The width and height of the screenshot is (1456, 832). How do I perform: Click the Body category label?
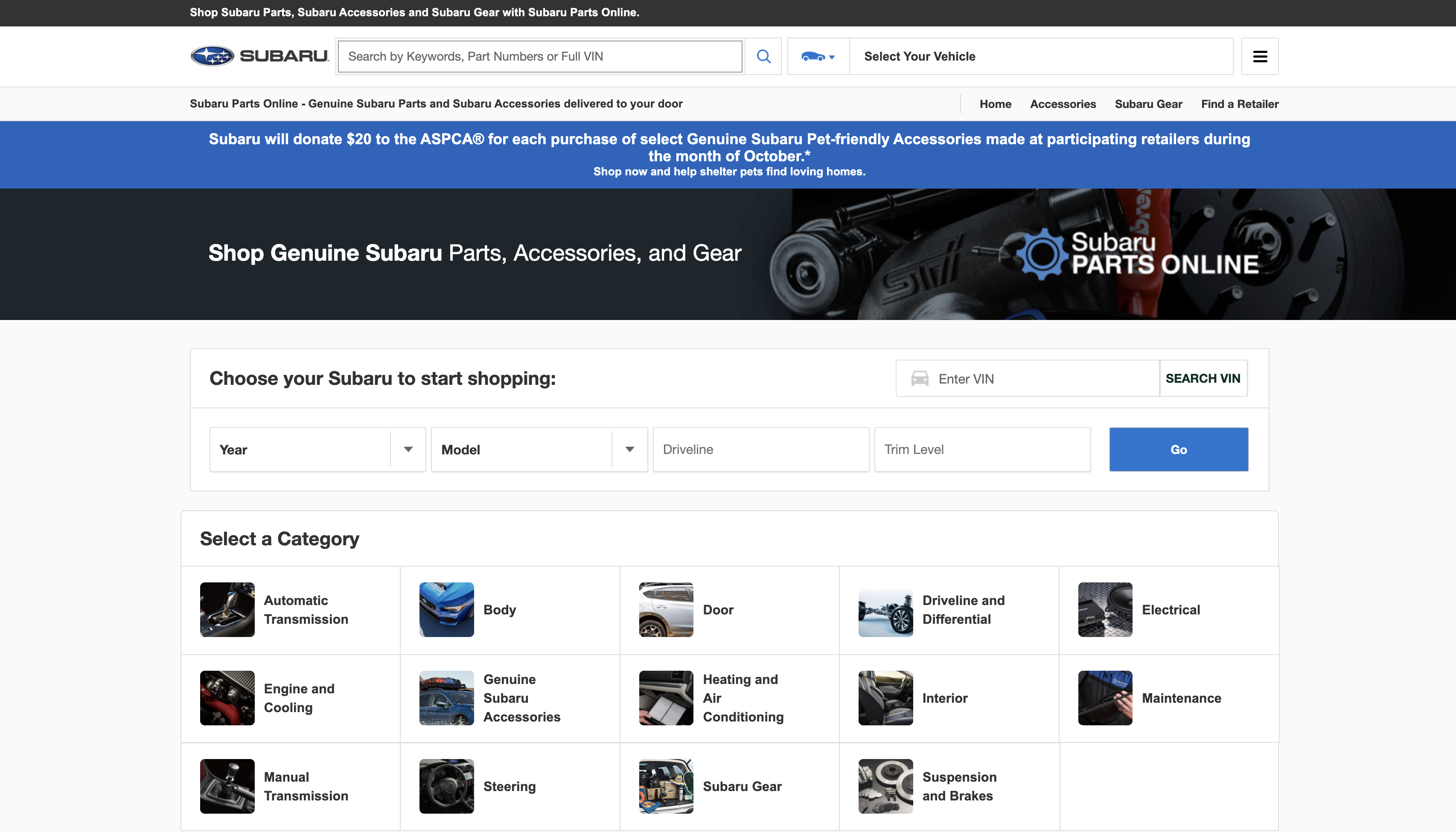coord(500,610)
